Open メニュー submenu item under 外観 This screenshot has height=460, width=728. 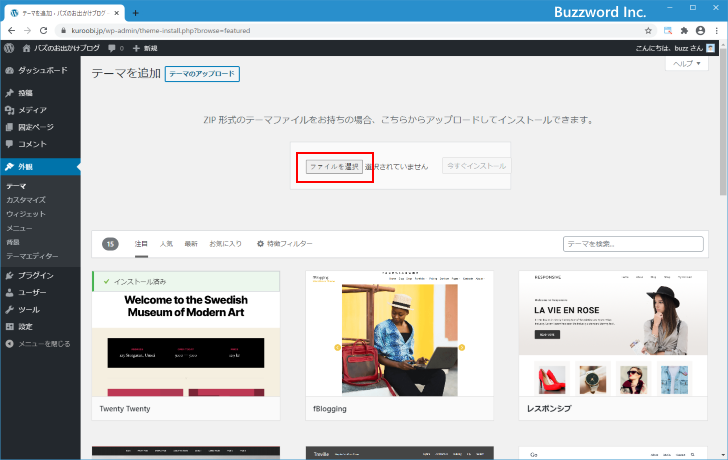[x=20, y=228]
